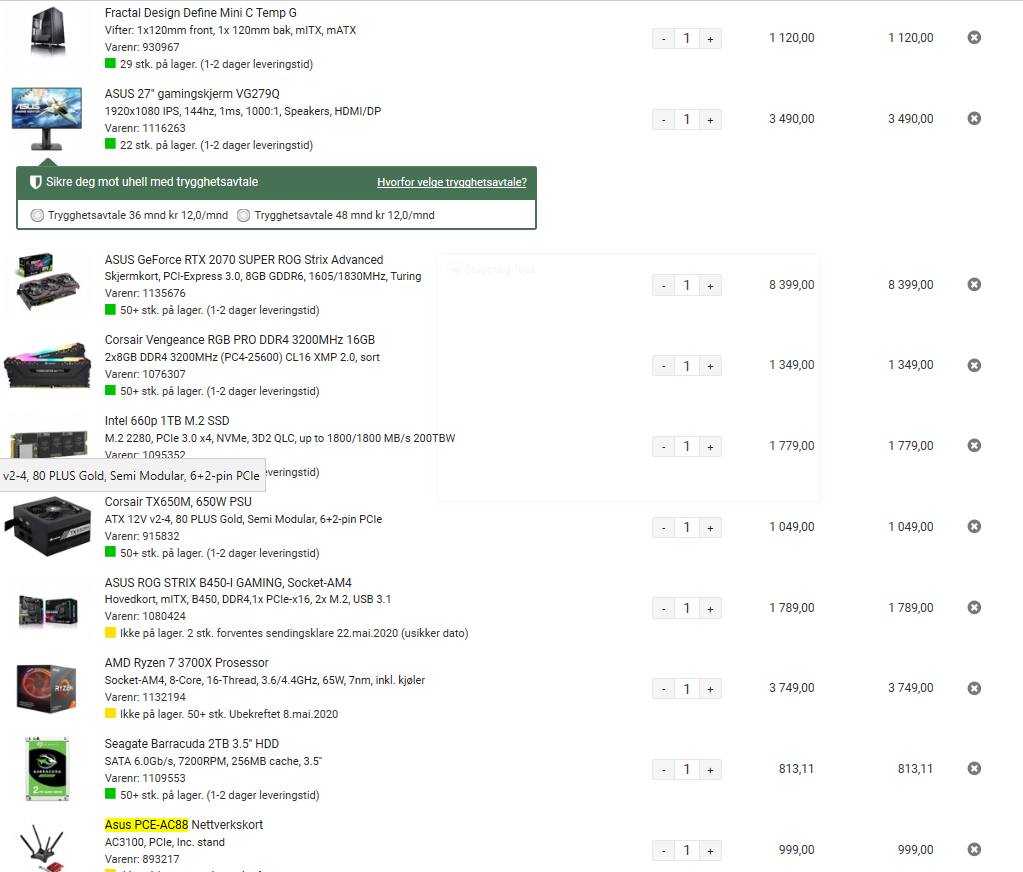Decrease quantity of RTX 2070 SUPER
The height and width of the screenshot is (872, 1023).
point(664,285)
